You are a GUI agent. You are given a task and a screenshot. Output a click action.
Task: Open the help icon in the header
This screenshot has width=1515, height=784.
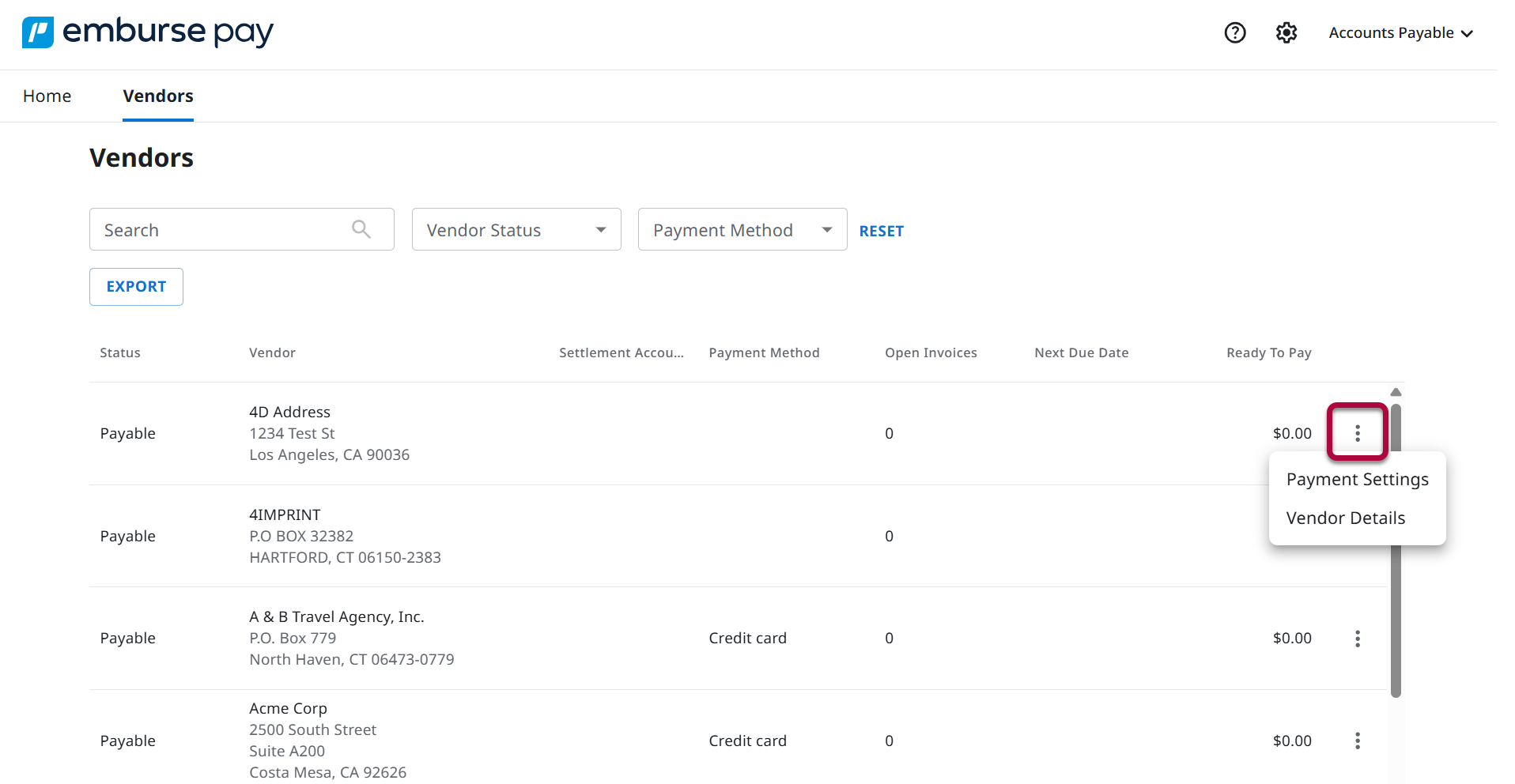point(1234,32)
